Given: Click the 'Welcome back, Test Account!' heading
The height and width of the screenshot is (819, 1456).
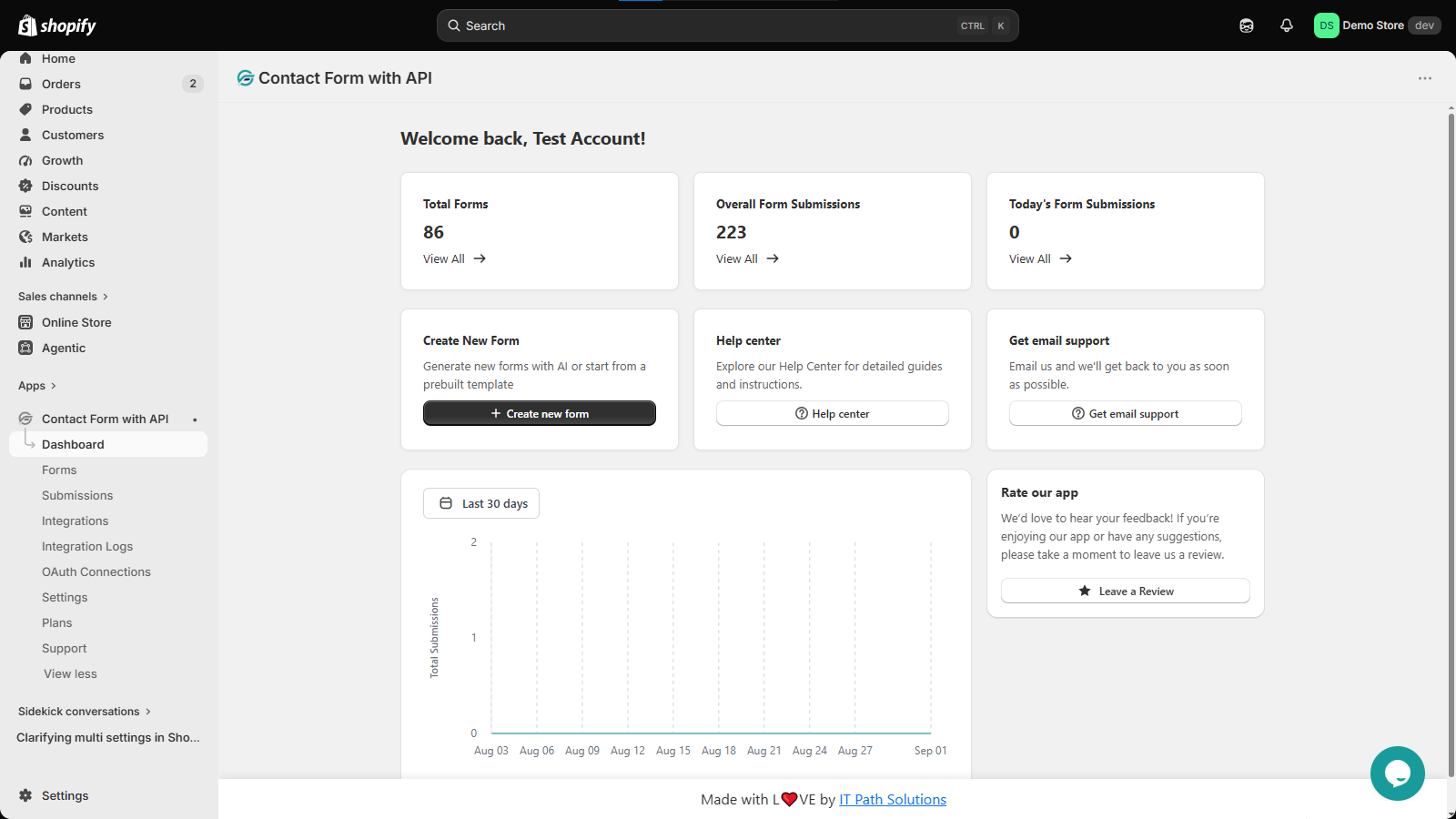Looking at the screenshot, I should click(x=523, y=138).
